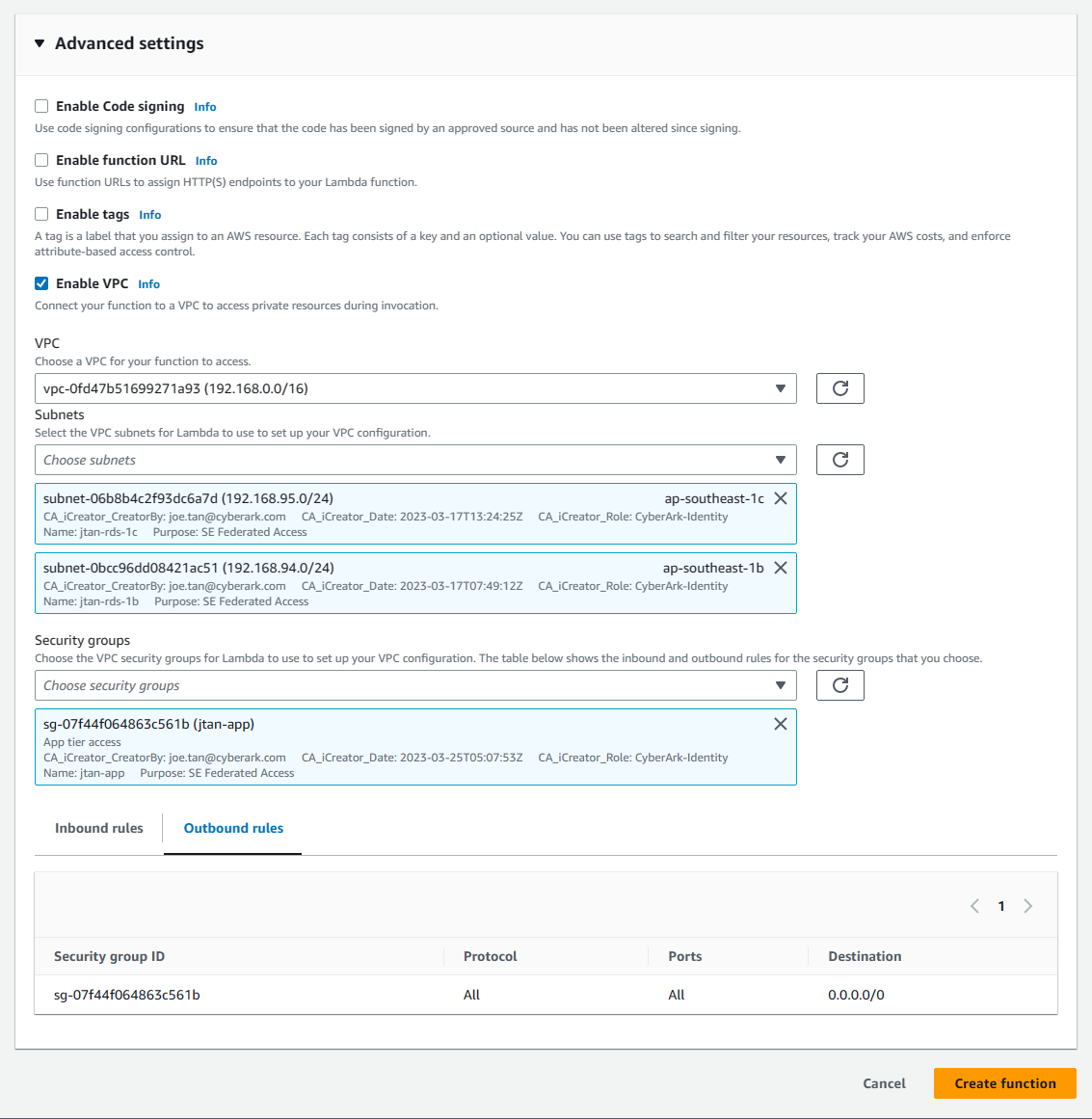Remove the subnet-0bcc96dd08421ac51 subnet
Image resolution: width=1092 pixels, height=1119 pixels.
click(x=781, y=568)
